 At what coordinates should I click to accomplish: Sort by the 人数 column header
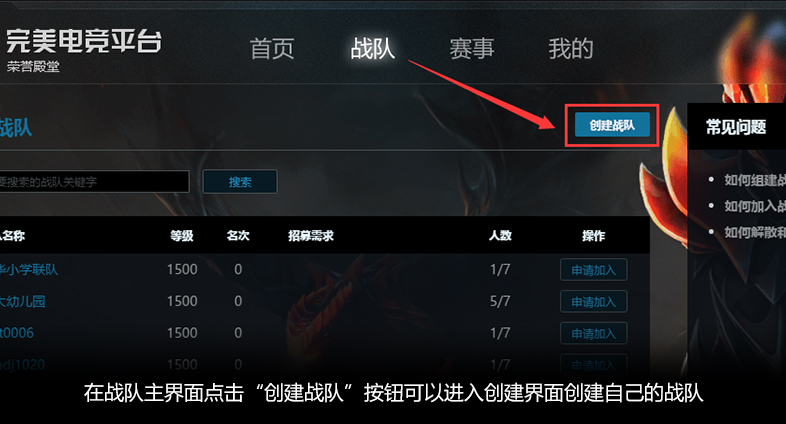[500, 236]
